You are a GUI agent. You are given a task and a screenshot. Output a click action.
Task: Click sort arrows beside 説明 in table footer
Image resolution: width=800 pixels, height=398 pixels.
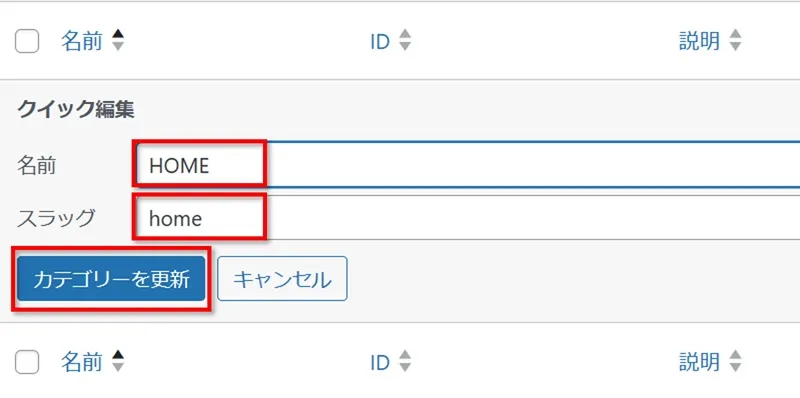pos(735,361)
